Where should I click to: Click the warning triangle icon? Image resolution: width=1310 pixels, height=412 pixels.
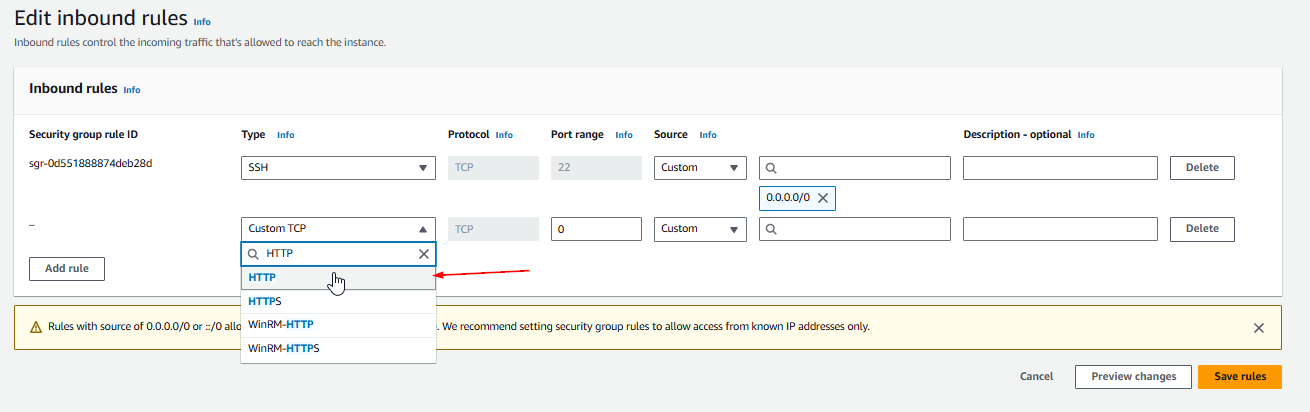point(36,327)
